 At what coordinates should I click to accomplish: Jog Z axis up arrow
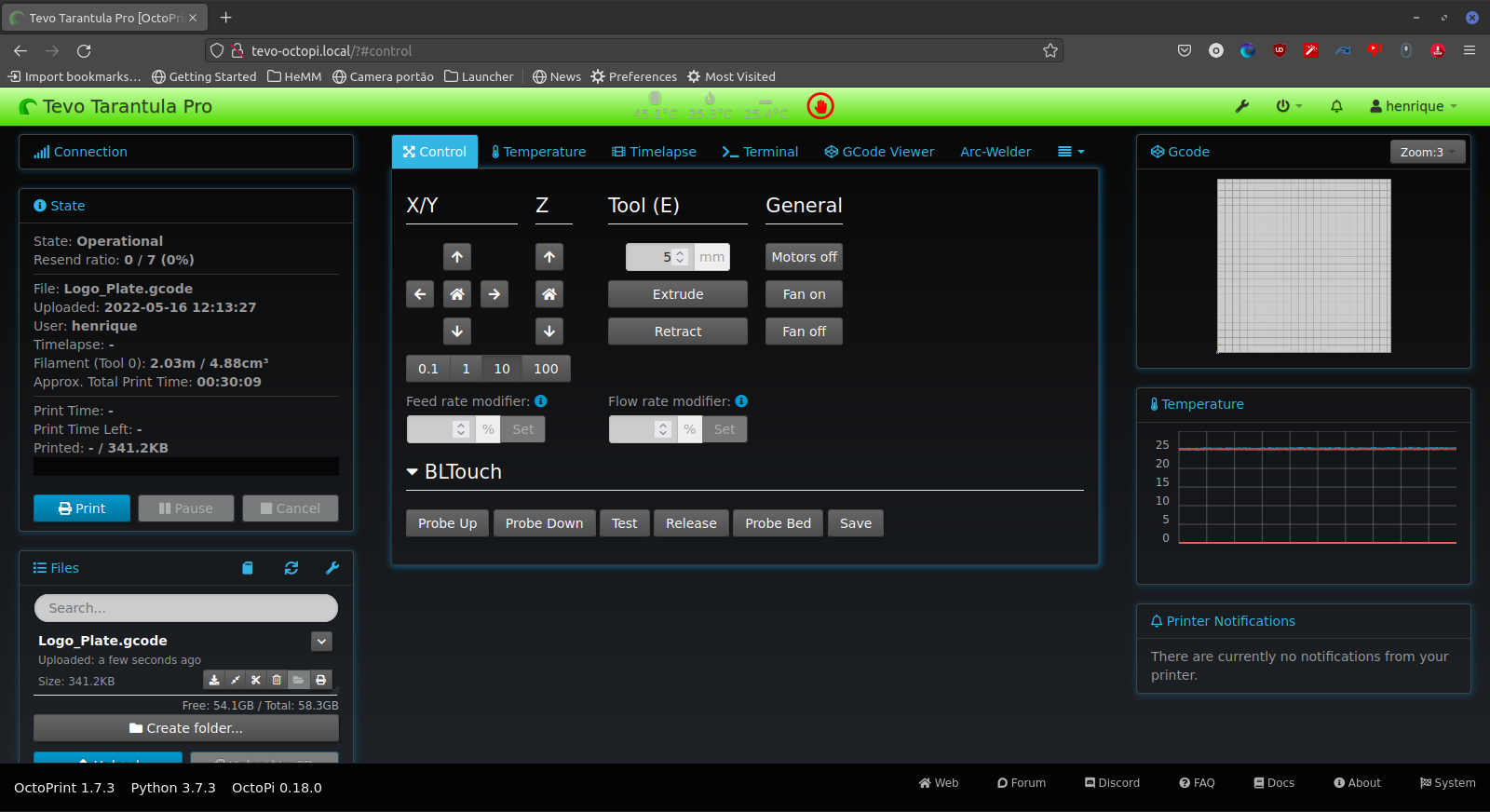(x=549, y=257)
